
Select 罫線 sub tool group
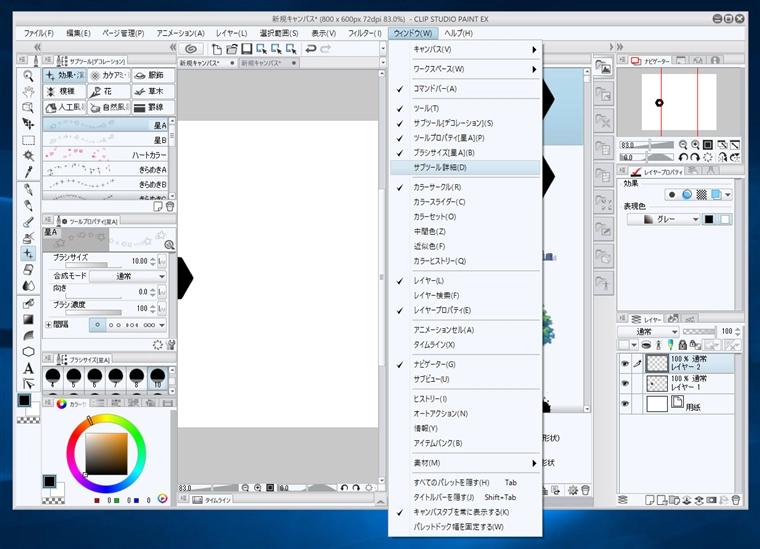pos(153,107)
